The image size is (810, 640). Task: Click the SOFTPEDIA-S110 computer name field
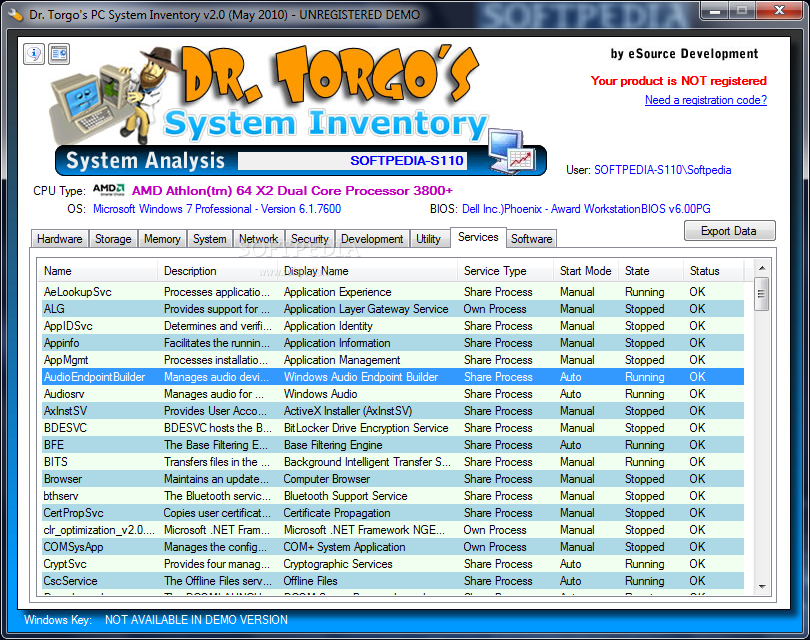pos(352,161)
